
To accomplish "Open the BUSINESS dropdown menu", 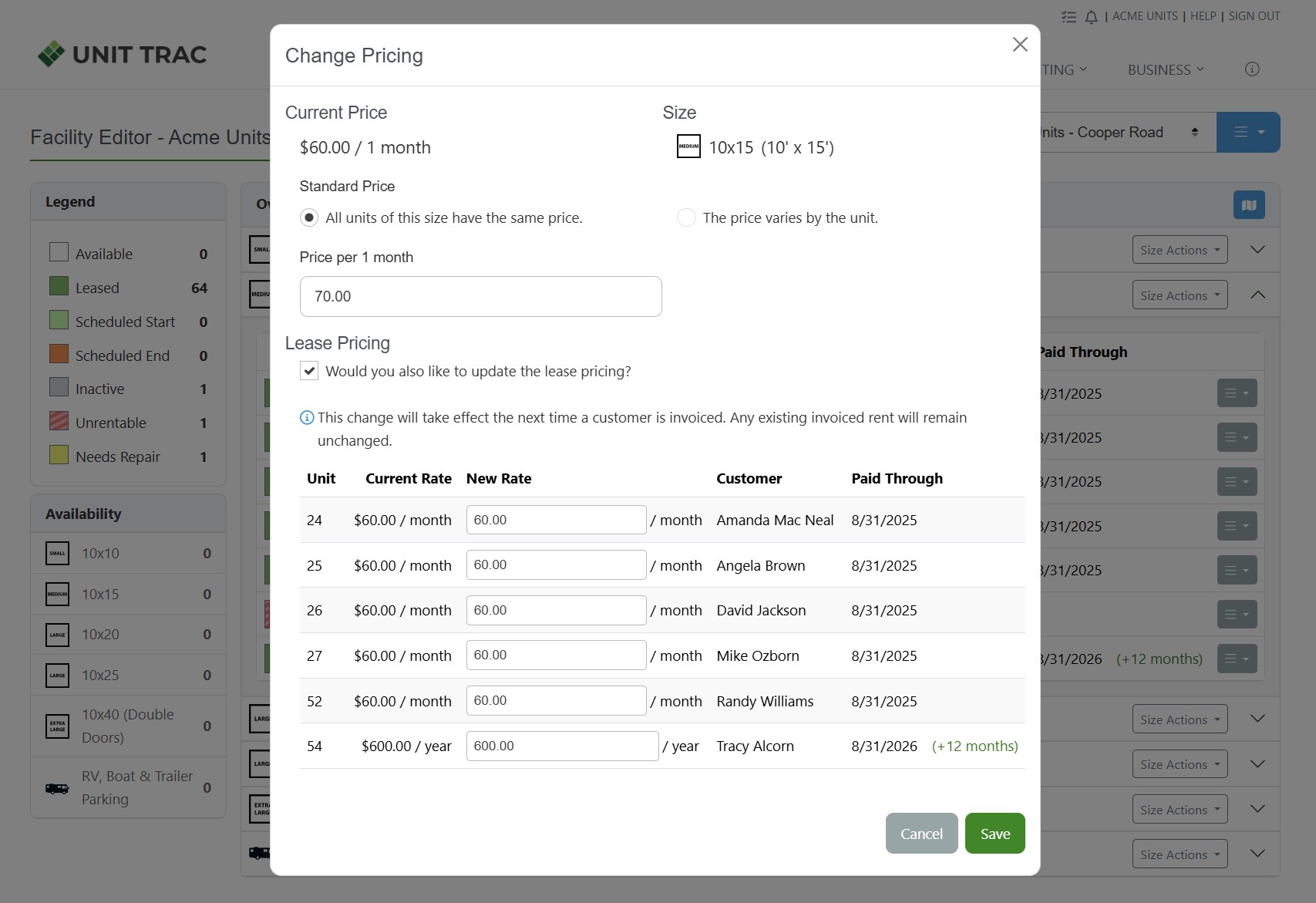I will coord(1165,70).
